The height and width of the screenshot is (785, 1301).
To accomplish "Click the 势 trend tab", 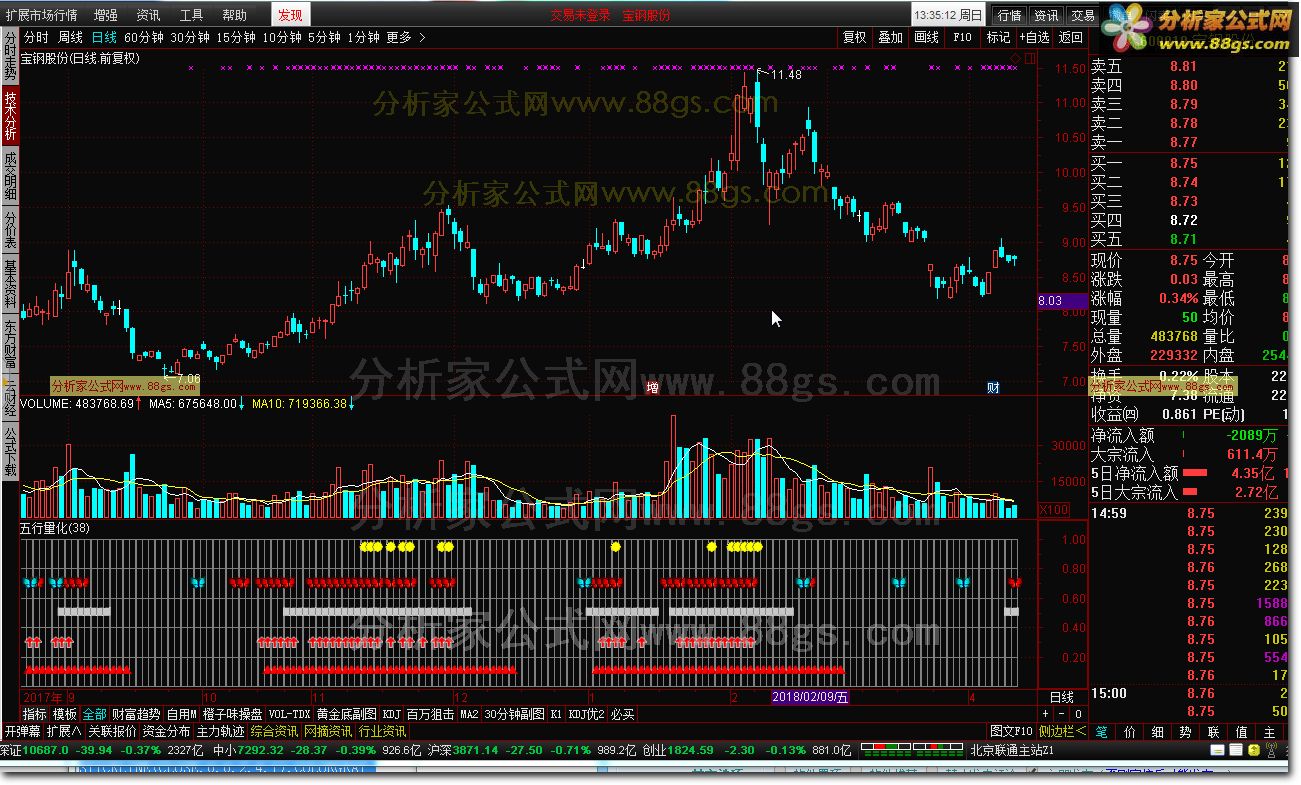I will tap(1185, 732).
